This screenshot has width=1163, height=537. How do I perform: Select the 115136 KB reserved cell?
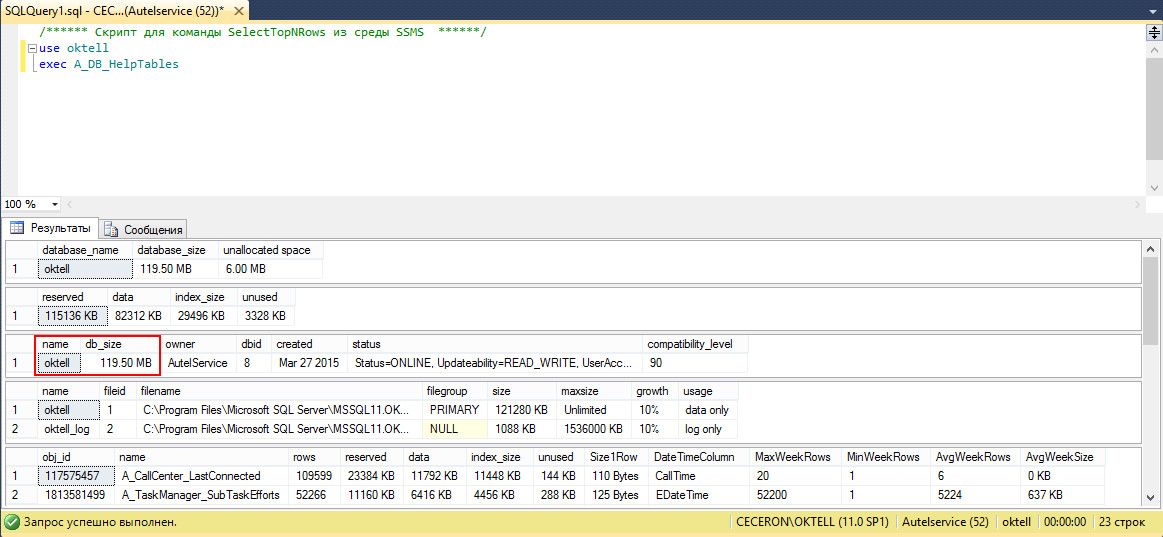pyautogui.click(x=70, y=316)
